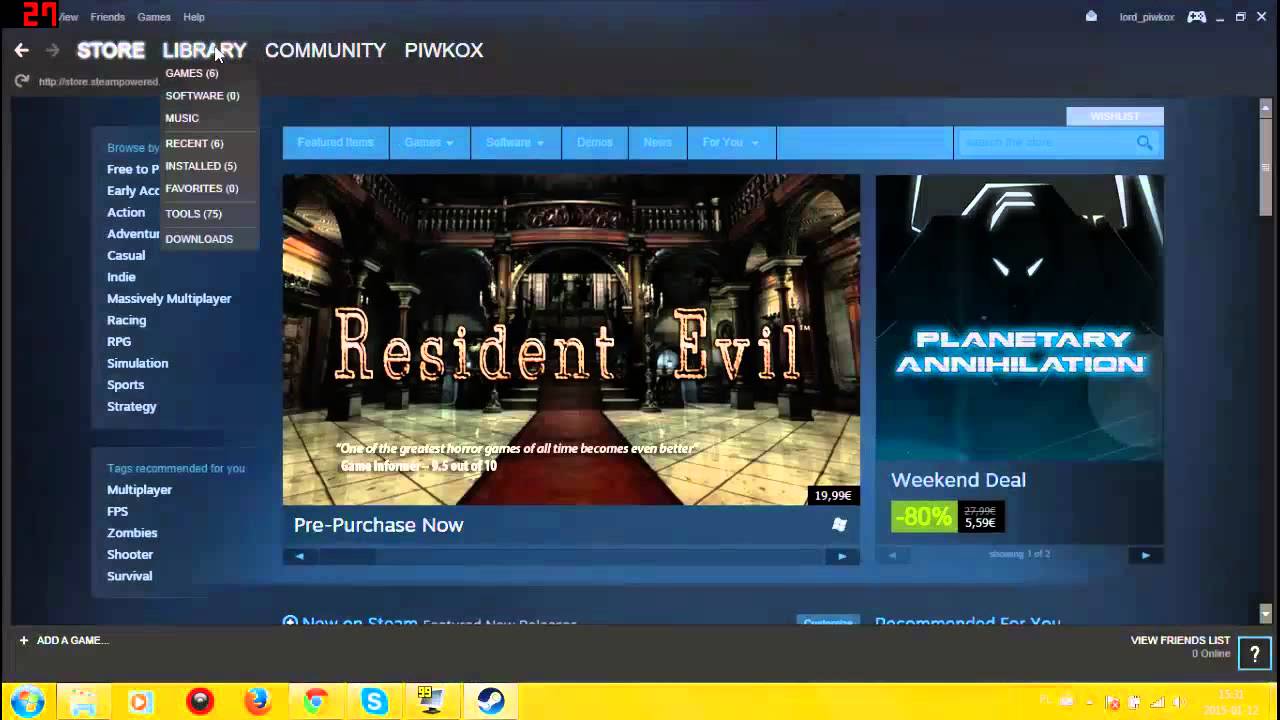Go back with the back arrow
This screenshot has width=1280, height=720.
22,50
